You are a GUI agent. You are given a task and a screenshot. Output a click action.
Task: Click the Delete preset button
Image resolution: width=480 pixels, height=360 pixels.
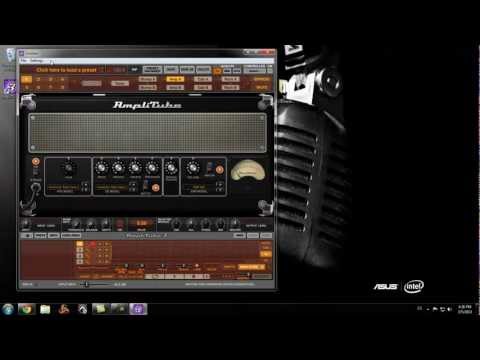point(203,70)
